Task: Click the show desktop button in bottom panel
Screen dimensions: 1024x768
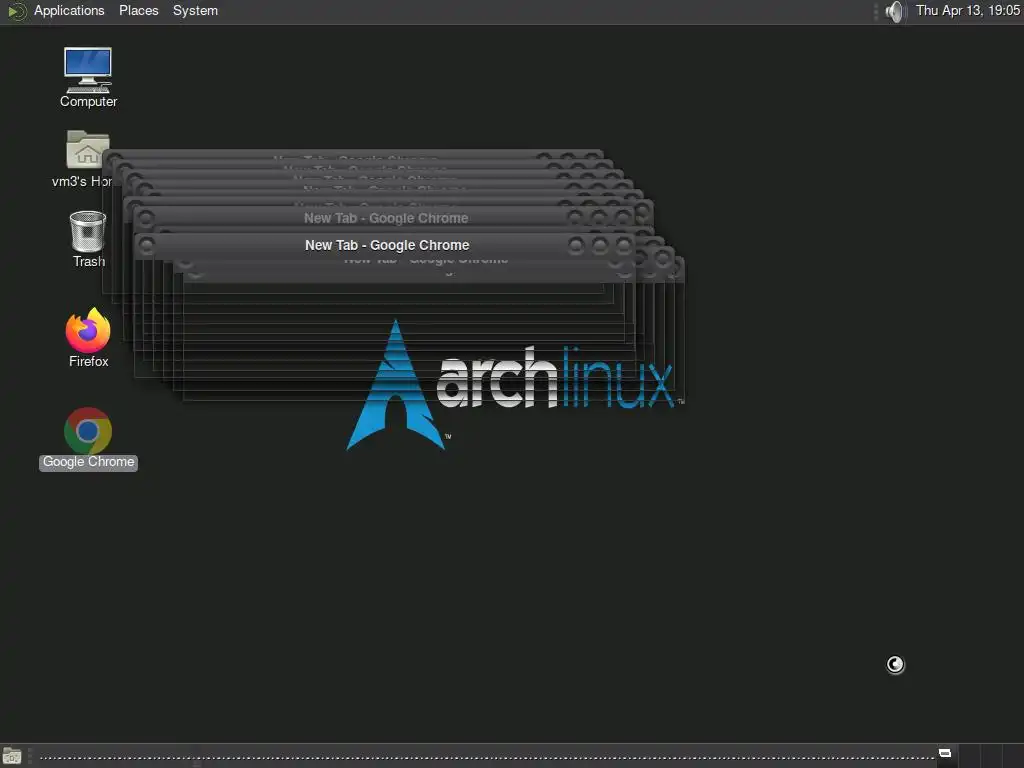Action: [12, 756]
